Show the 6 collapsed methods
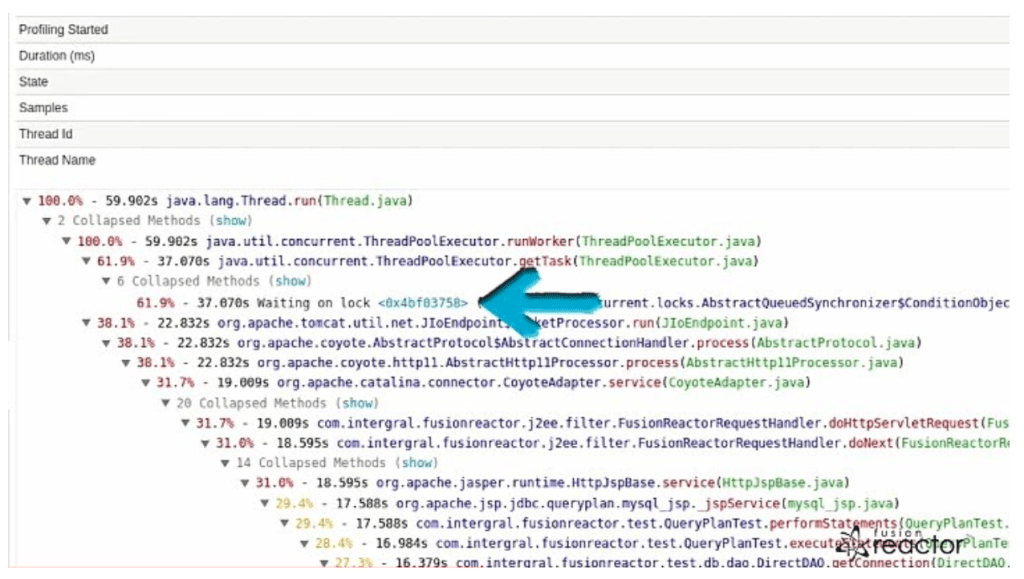 point(291,281)
